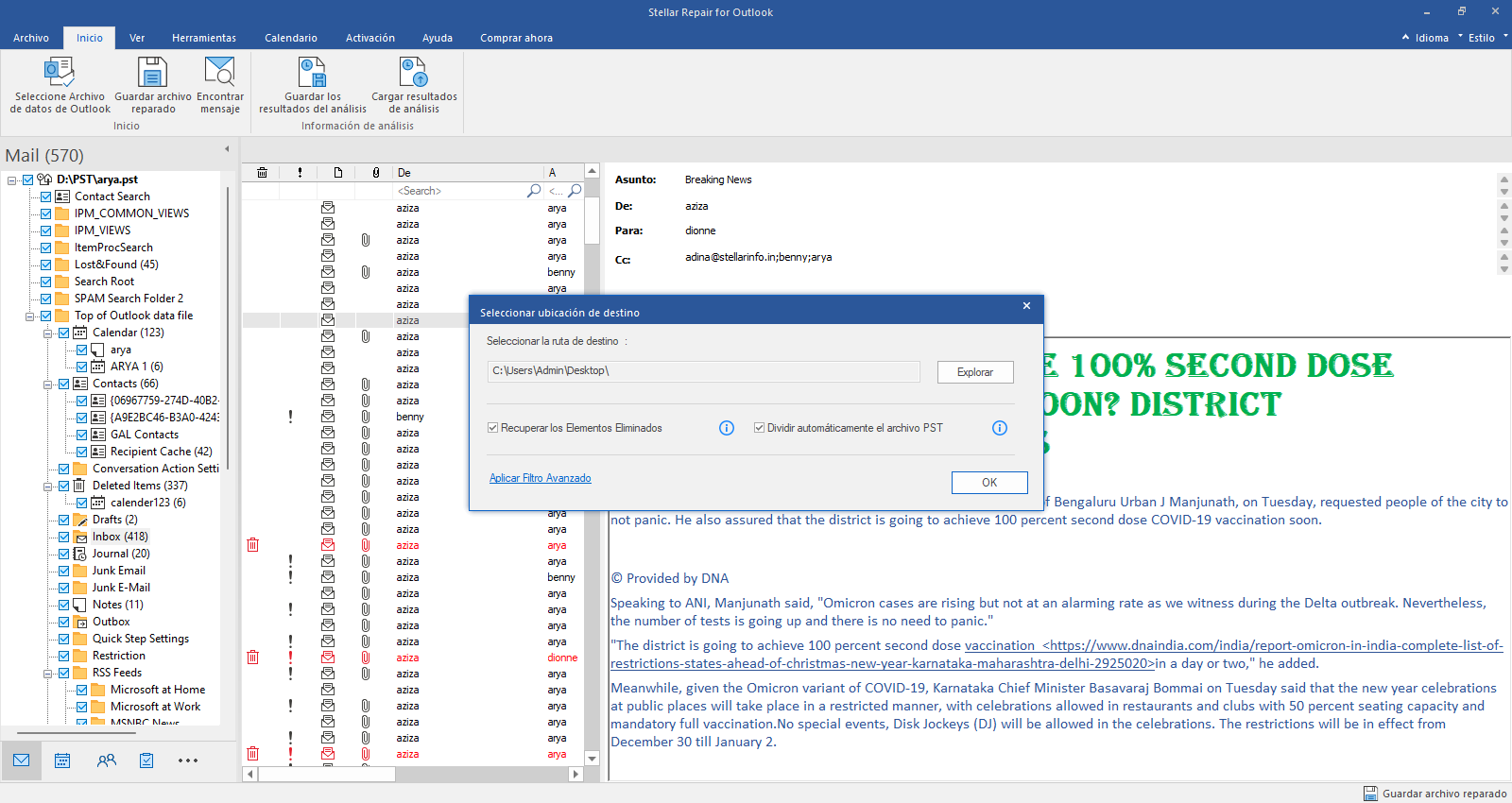1512x803 pixels.
Task: Click info icon next to Dividir archivo PST
Action: pyautogui.click(x=1000, y=428)
